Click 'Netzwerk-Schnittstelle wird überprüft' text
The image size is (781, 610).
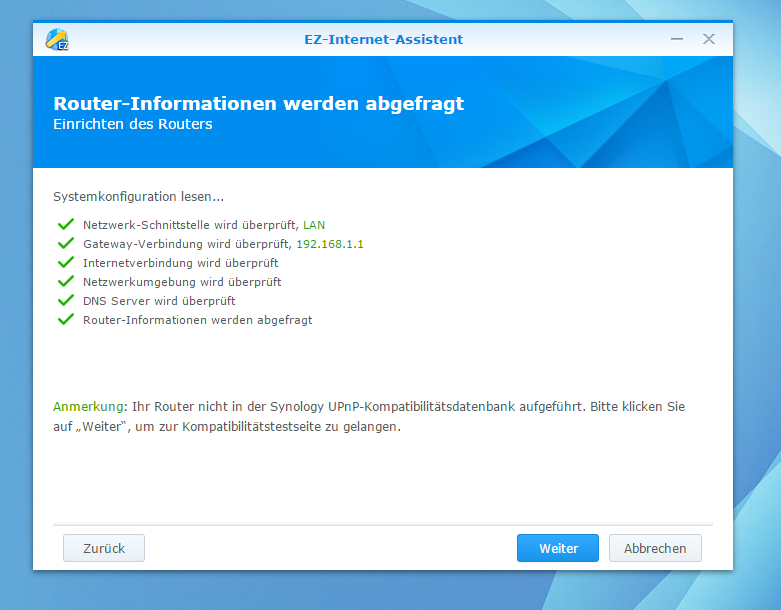[x=191, y=225]
